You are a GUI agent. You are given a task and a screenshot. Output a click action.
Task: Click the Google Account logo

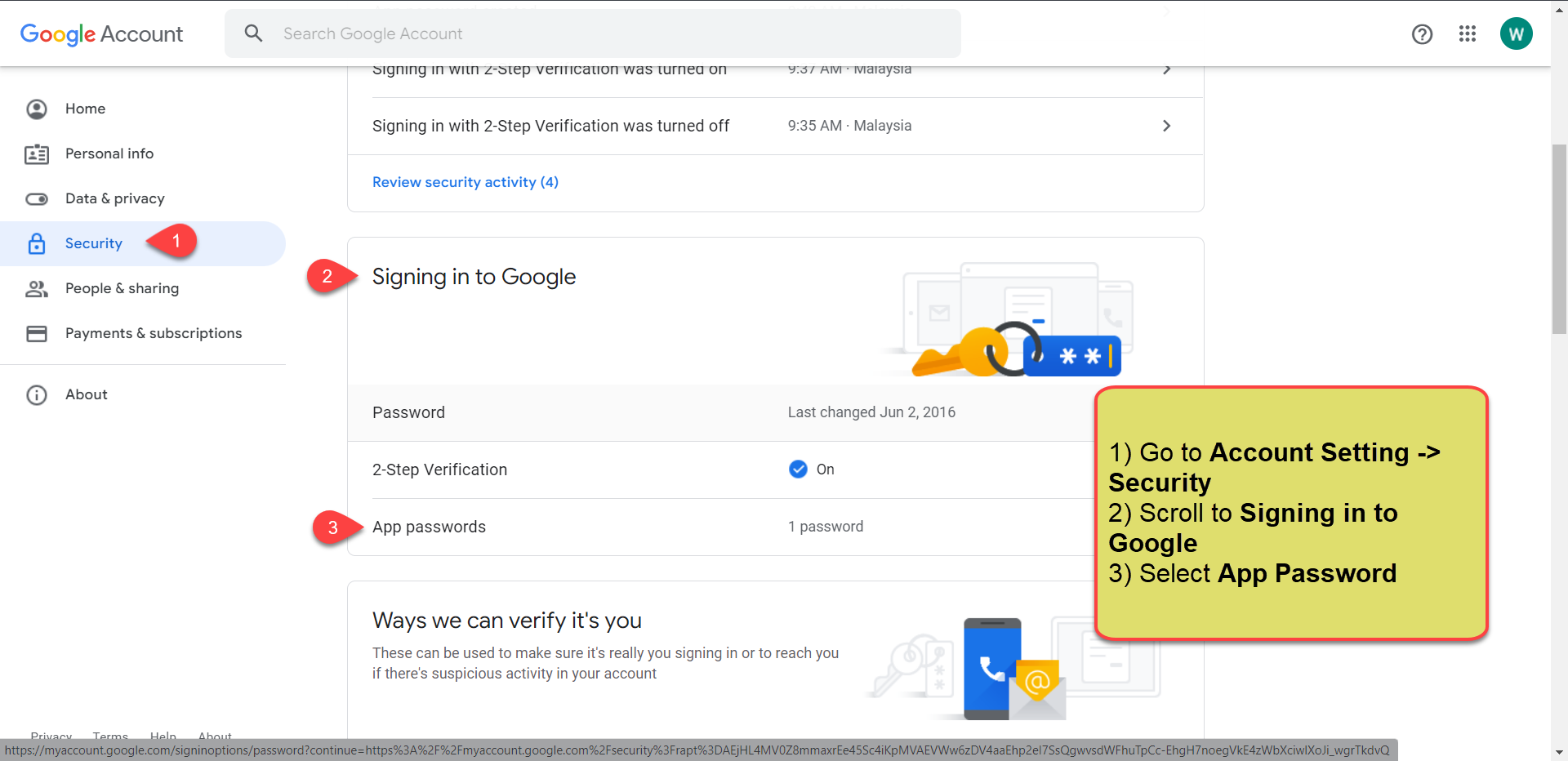(x=101, y=33)
